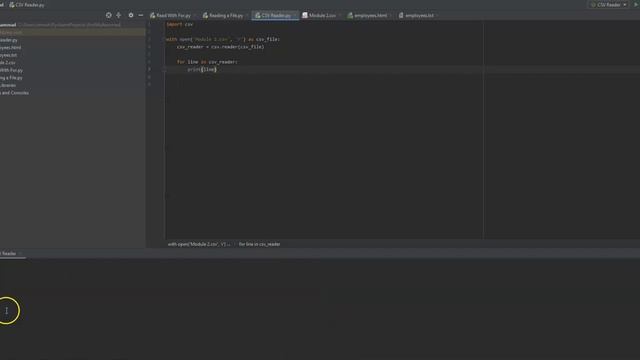Select employees.txt in the project tree
This screenshot has width=640, height=360.
(9, 55)
